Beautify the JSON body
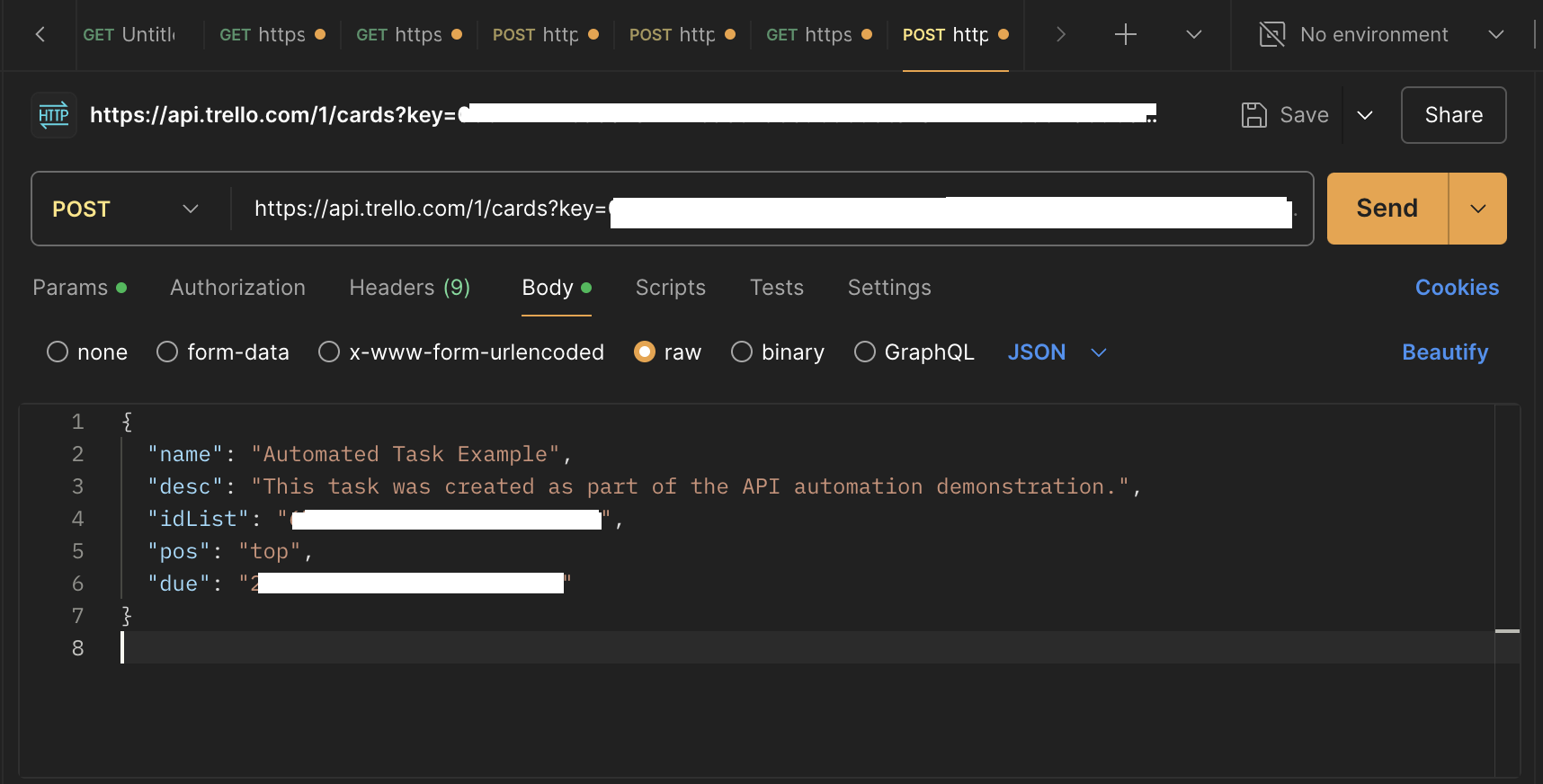 pyautogui.click(x=1445, y=352)
